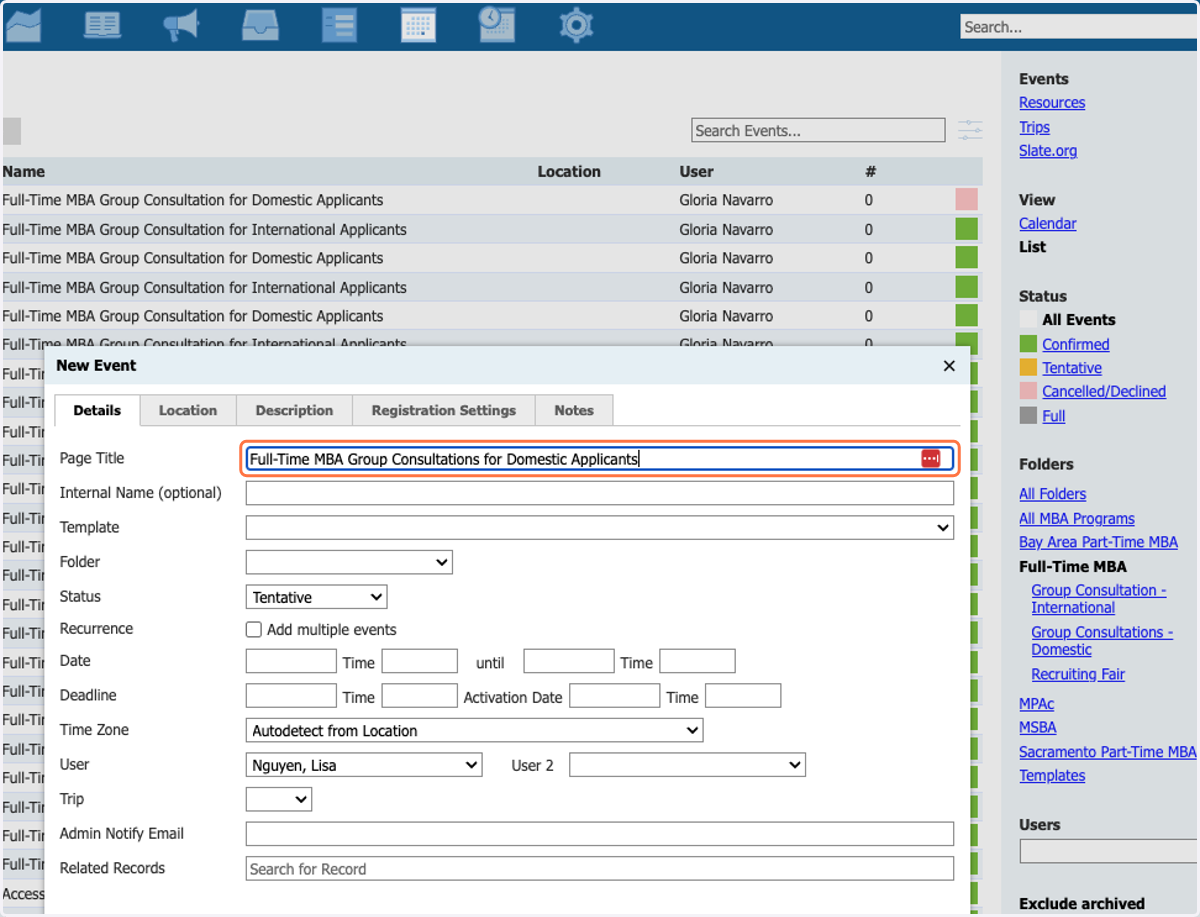Check the Add multiple events box
Screen dimensions: 1200x917
(x=254, y=630)
